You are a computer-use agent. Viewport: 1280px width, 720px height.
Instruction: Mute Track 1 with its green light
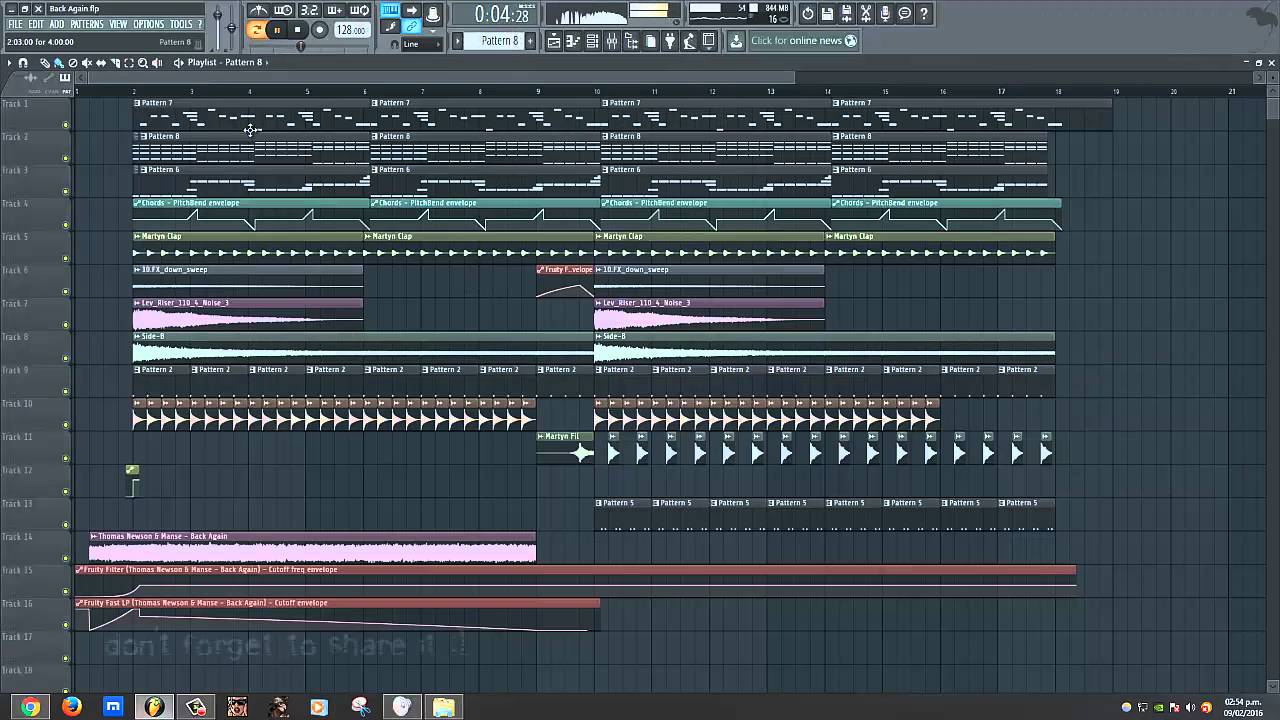coord(66,125)
